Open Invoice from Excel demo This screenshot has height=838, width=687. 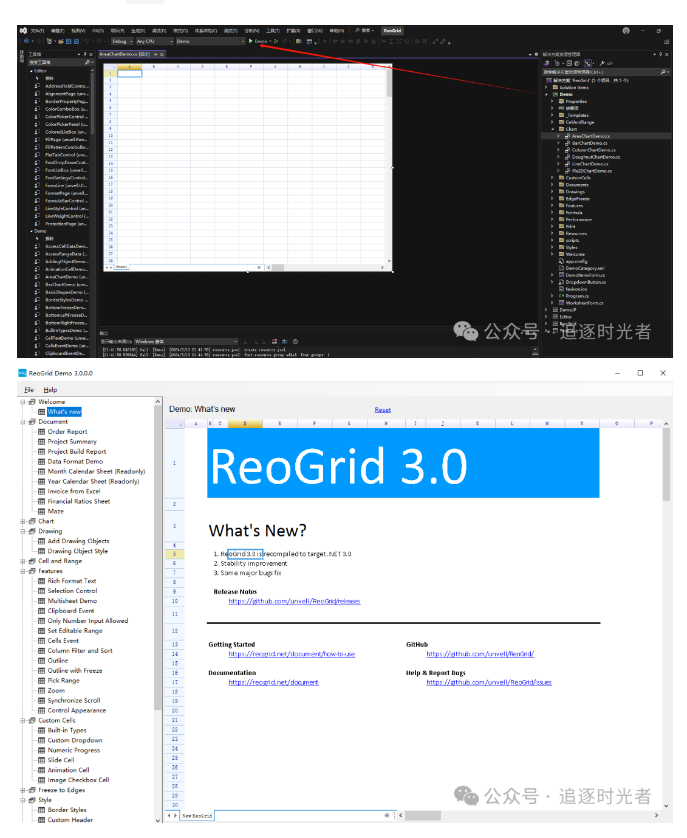[x=74, y=492]
